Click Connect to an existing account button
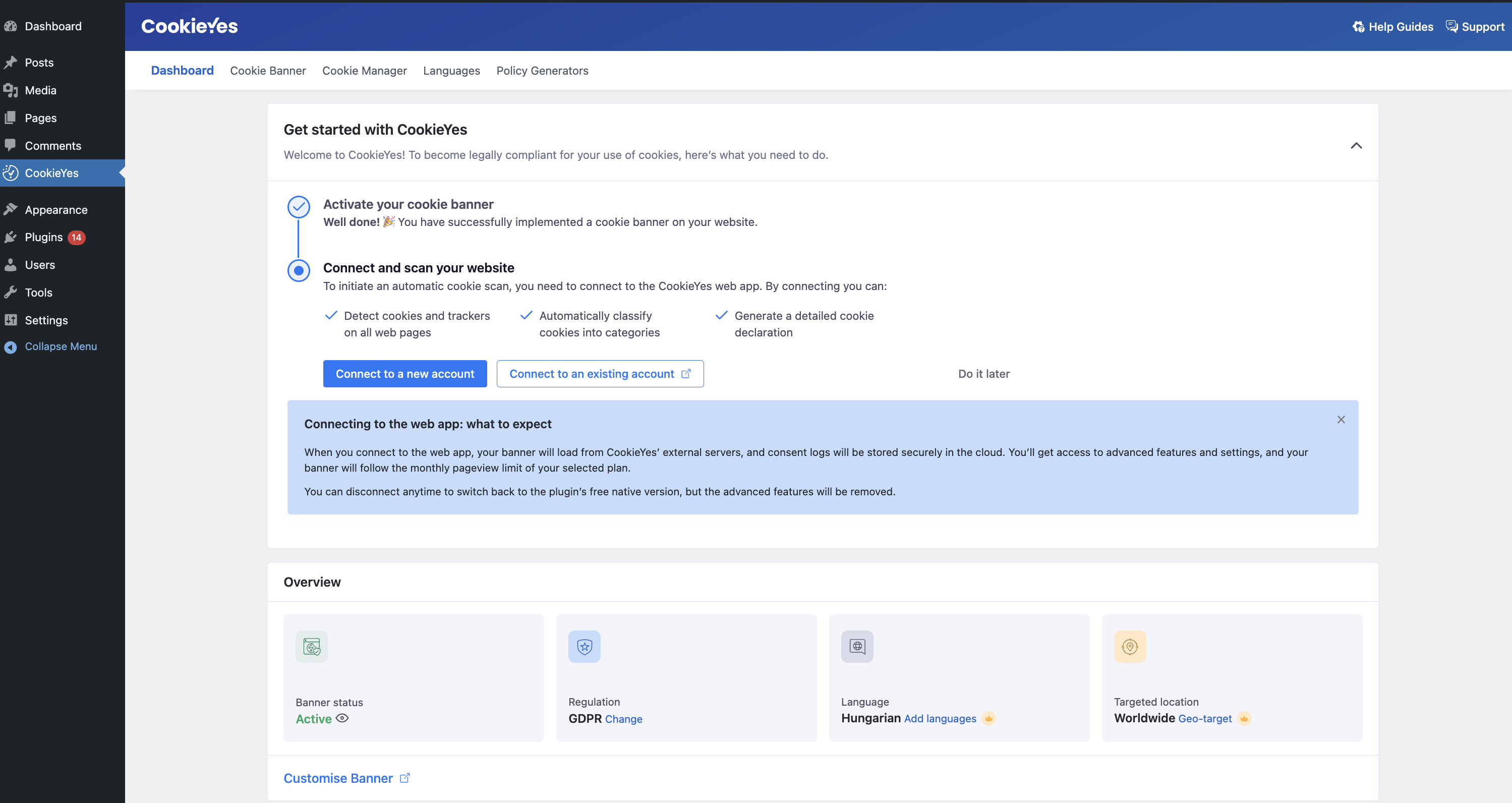 (600, 374)
